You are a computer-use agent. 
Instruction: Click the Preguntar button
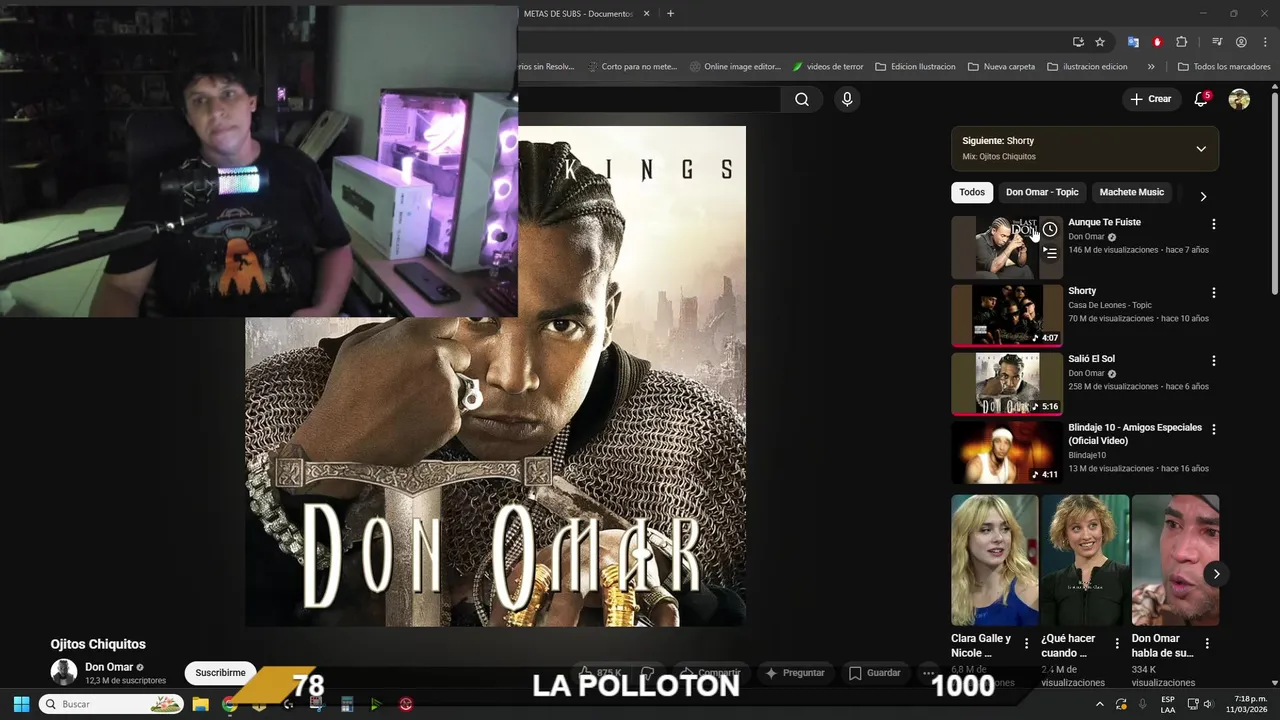(795, 673)
